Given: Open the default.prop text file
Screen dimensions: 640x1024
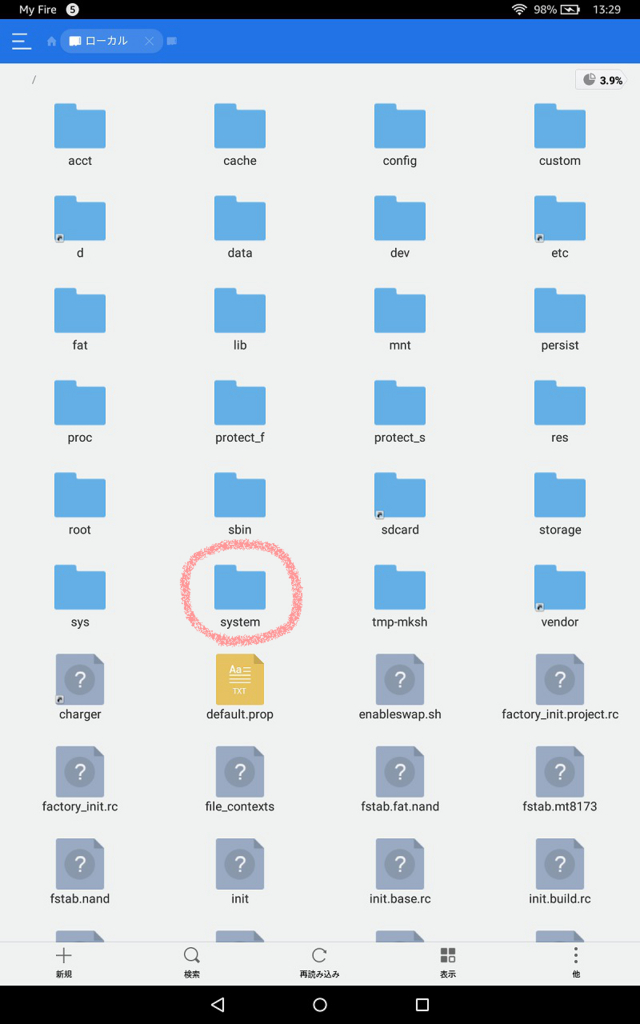Looking at the screenshot, I should pos(240,688).
